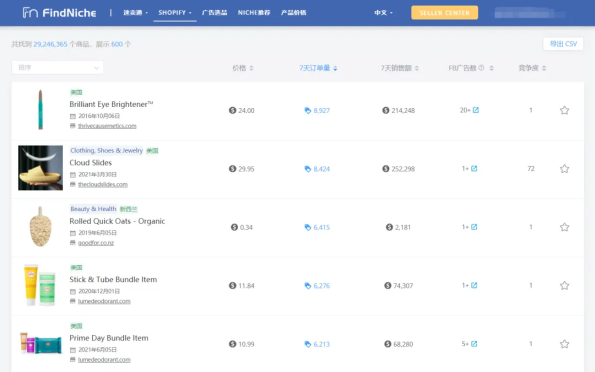Image resolution: width=595 pixels, height=372 pixels.
Task: Sort by 竞争度 column
Action: (532, 68)
